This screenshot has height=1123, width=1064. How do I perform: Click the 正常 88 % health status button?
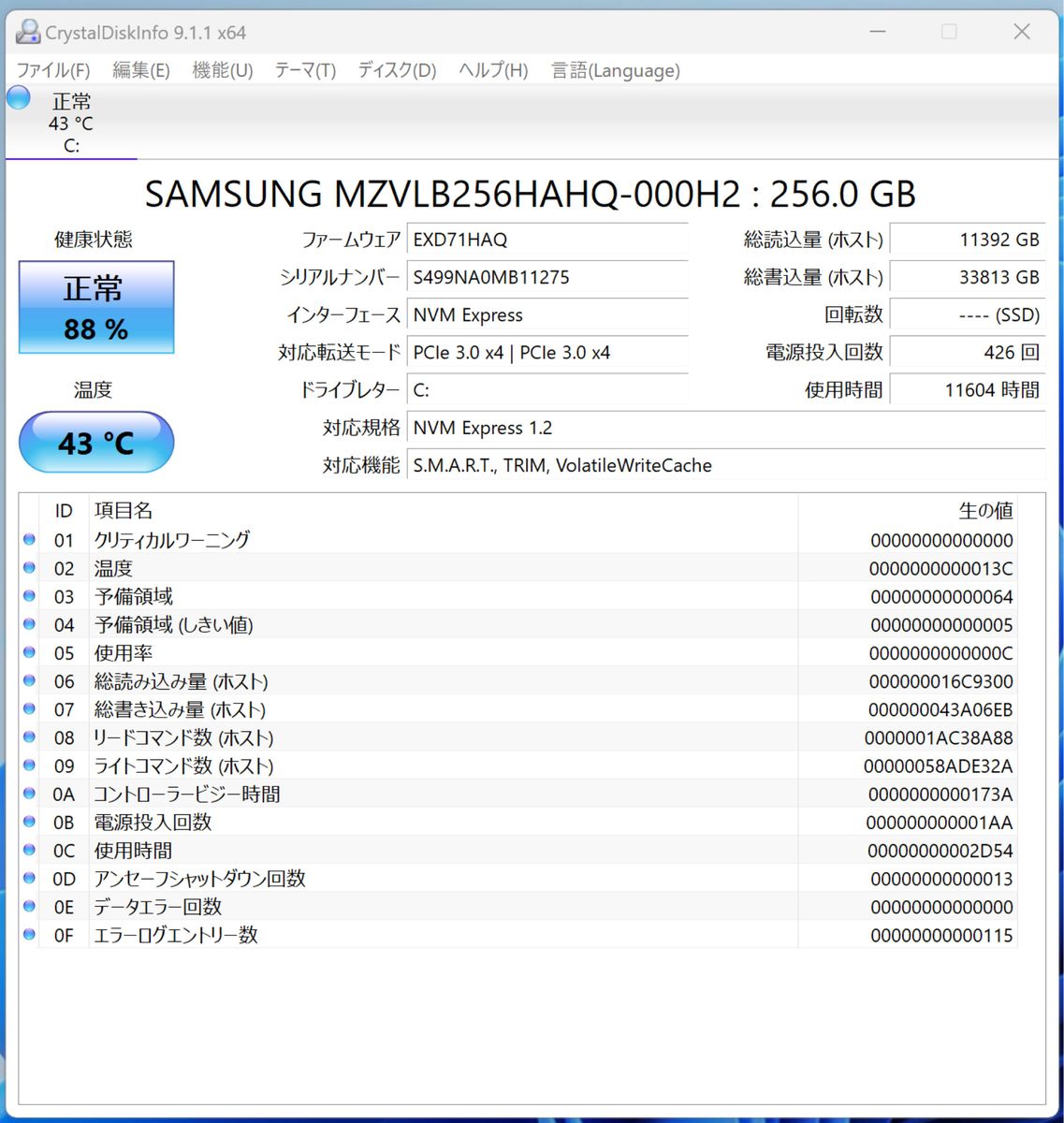pyautogui.click(x=96, y=307)
